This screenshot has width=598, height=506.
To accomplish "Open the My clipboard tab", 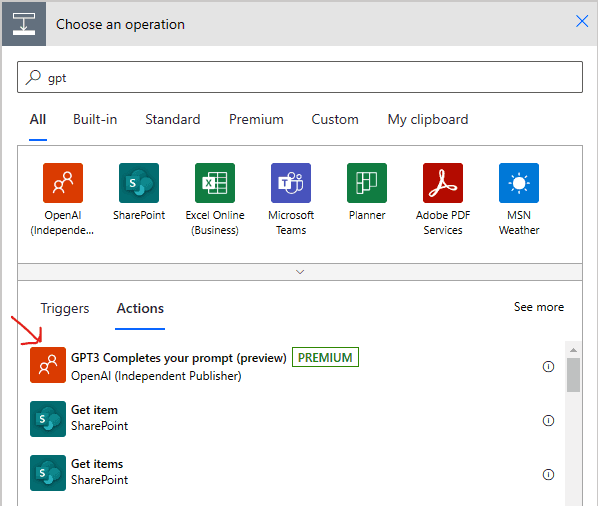I will pos(428,120).
